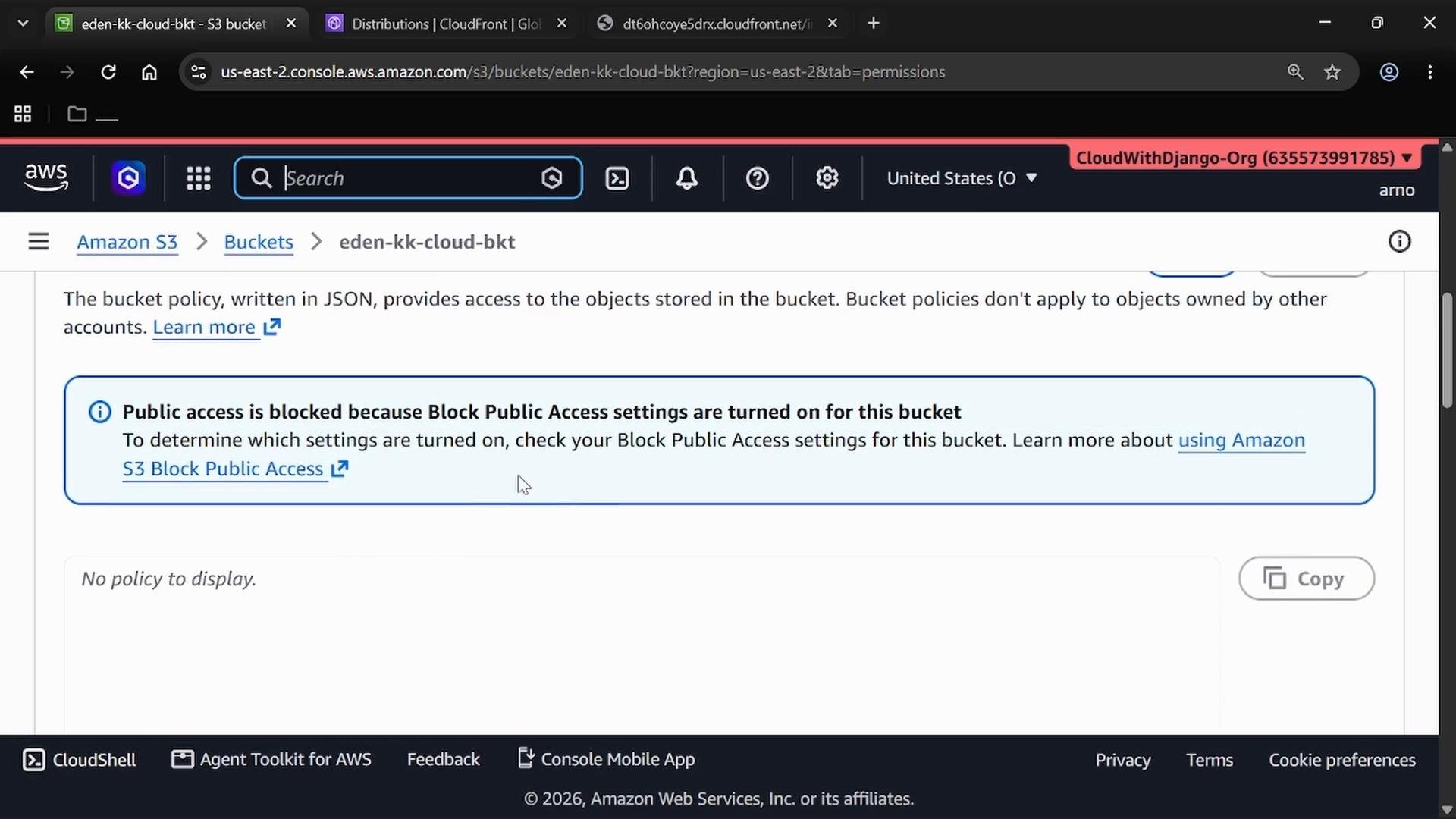This screenshot has width=1456, height=819.
Task: Open the browser profile icon
Action: click(x=1389, y=72)
